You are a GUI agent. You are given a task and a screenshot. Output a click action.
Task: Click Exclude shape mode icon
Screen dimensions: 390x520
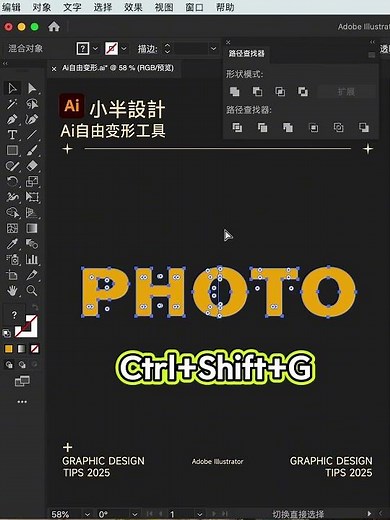pos(303,91)
